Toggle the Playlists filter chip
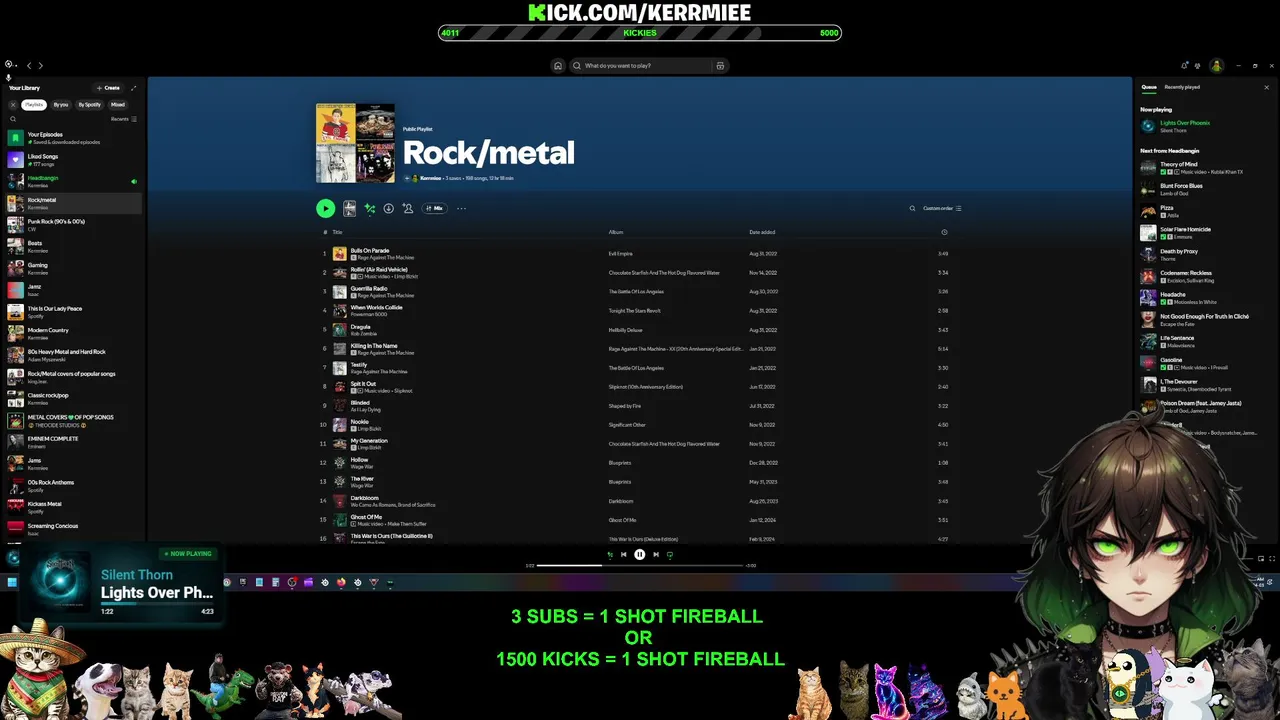The width and height of the screenshot is (1280, 720). [x=34, y=104]
